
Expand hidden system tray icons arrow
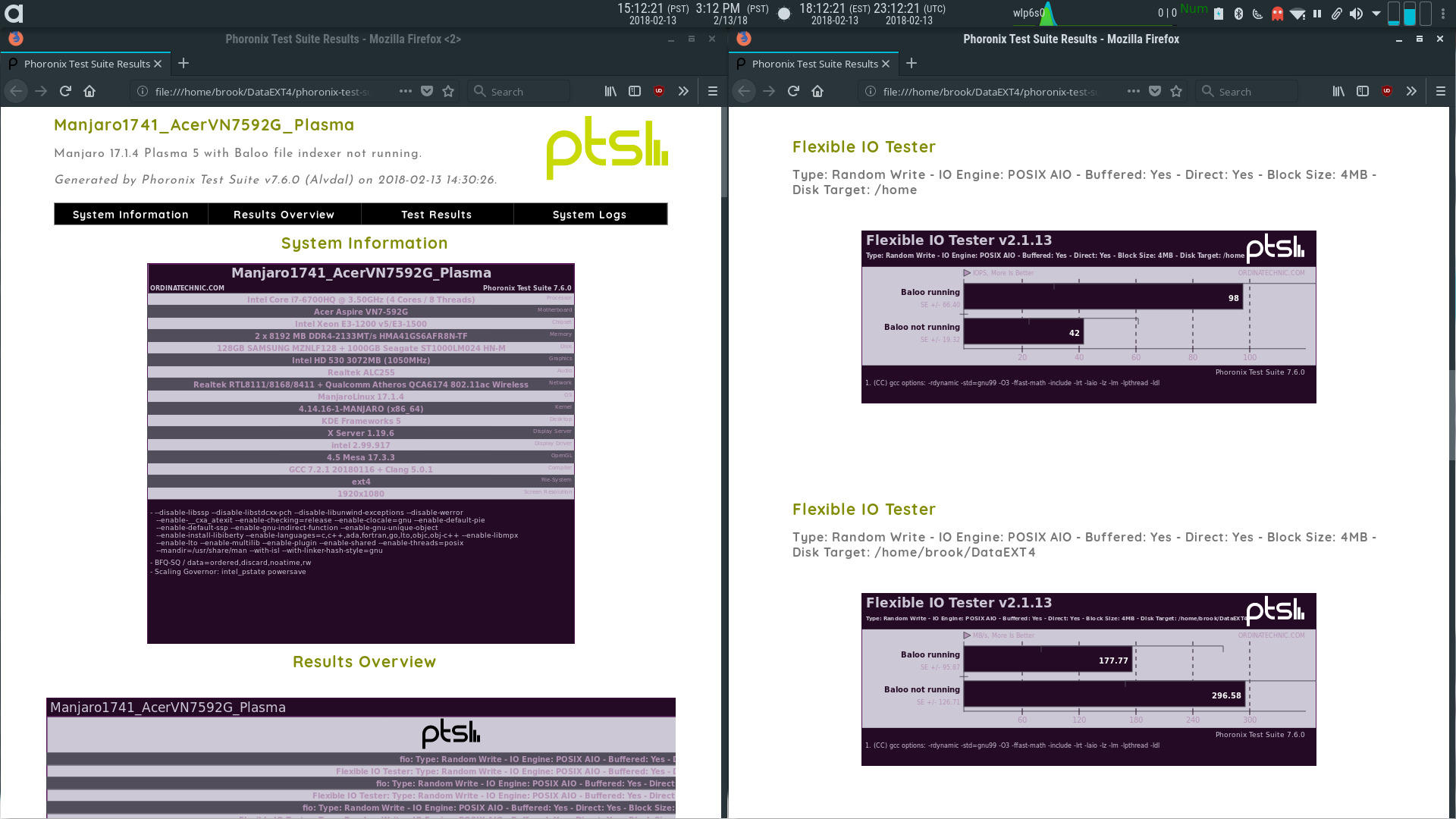[1376, 13]
